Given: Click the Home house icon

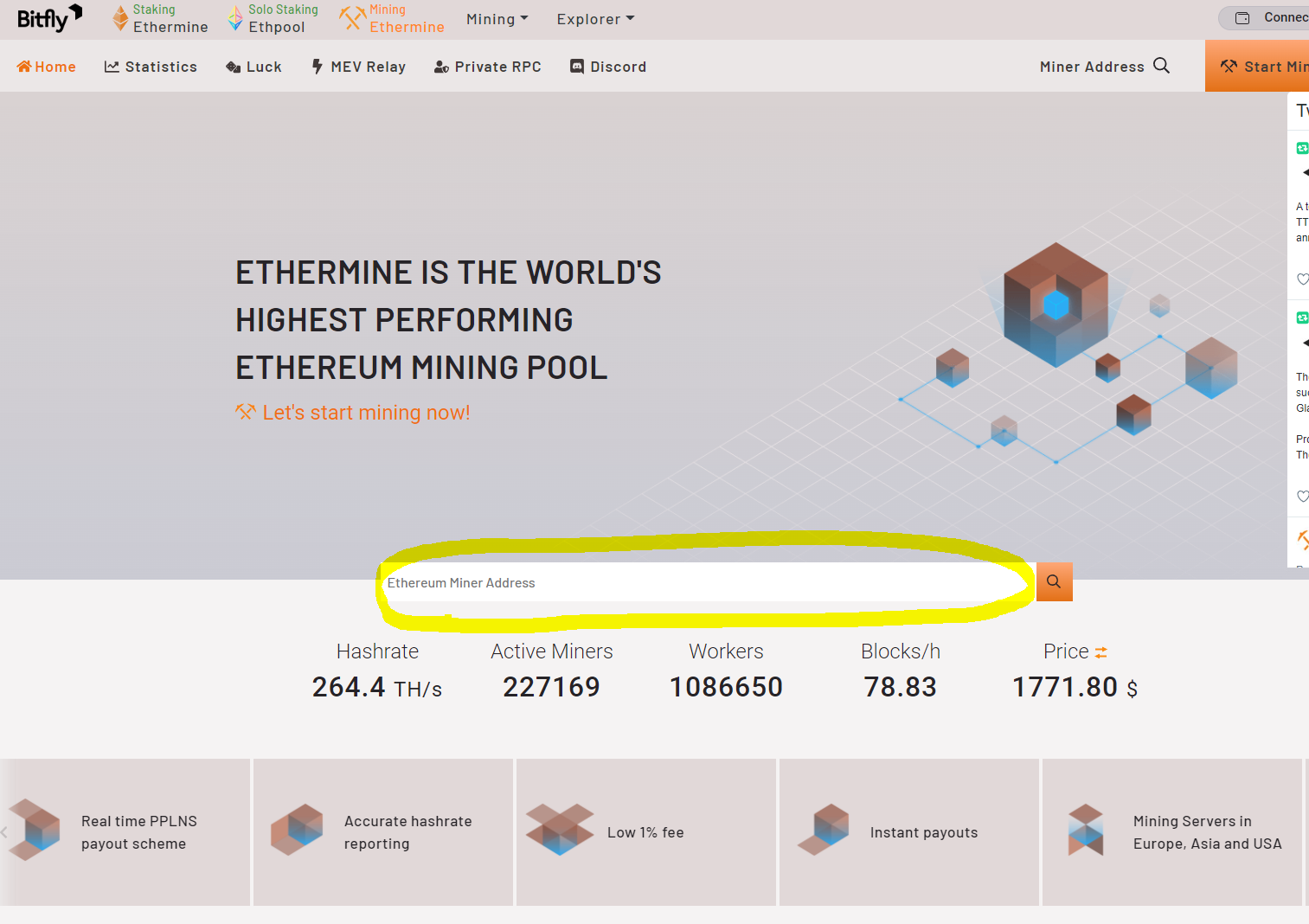Looking at the screenshot, I should click(x=24, y=67).
